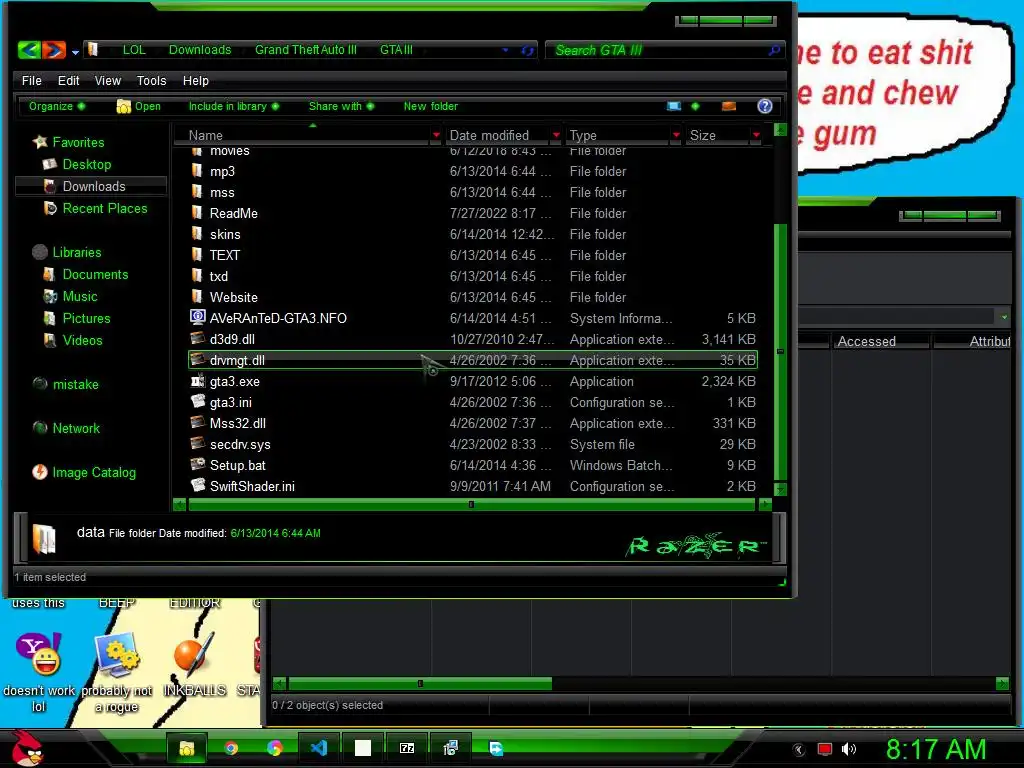This screenshot has height=768, width=1024.
Task: Click the folder icon in the address bar
Action: point(93,50)
